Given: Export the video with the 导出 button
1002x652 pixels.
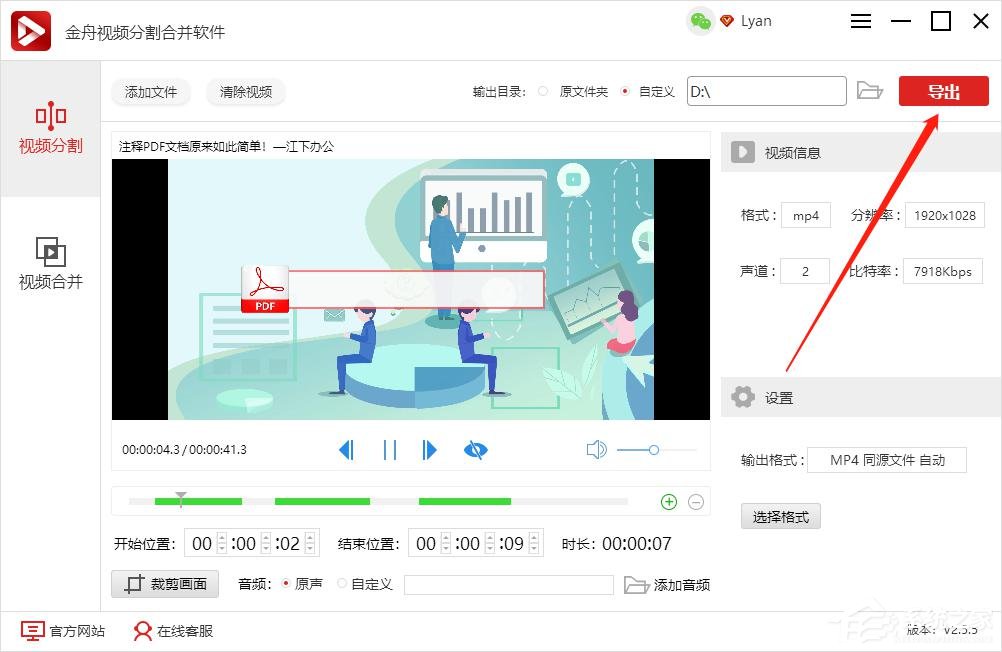Looking at the screenshot, I should point(942,90).
